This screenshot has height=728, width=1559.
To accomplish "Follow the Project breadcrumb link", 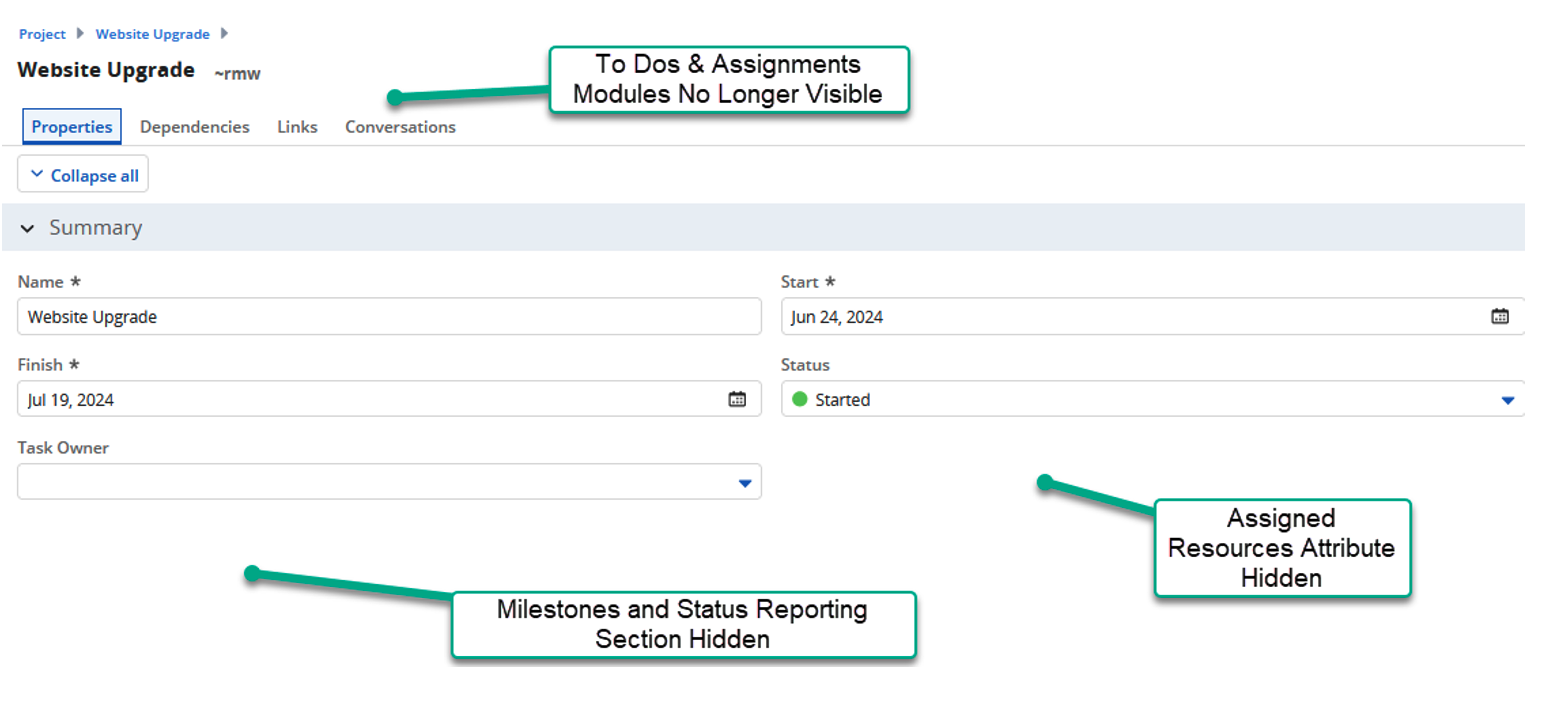I will (42, 34).
